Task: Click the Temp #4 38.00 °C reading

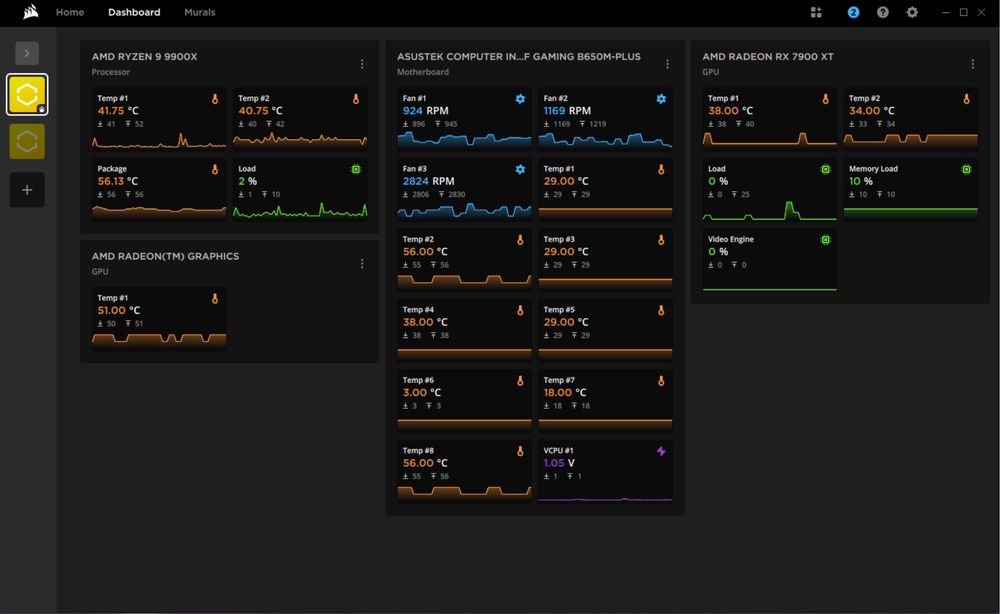Action: coord(425,322)
